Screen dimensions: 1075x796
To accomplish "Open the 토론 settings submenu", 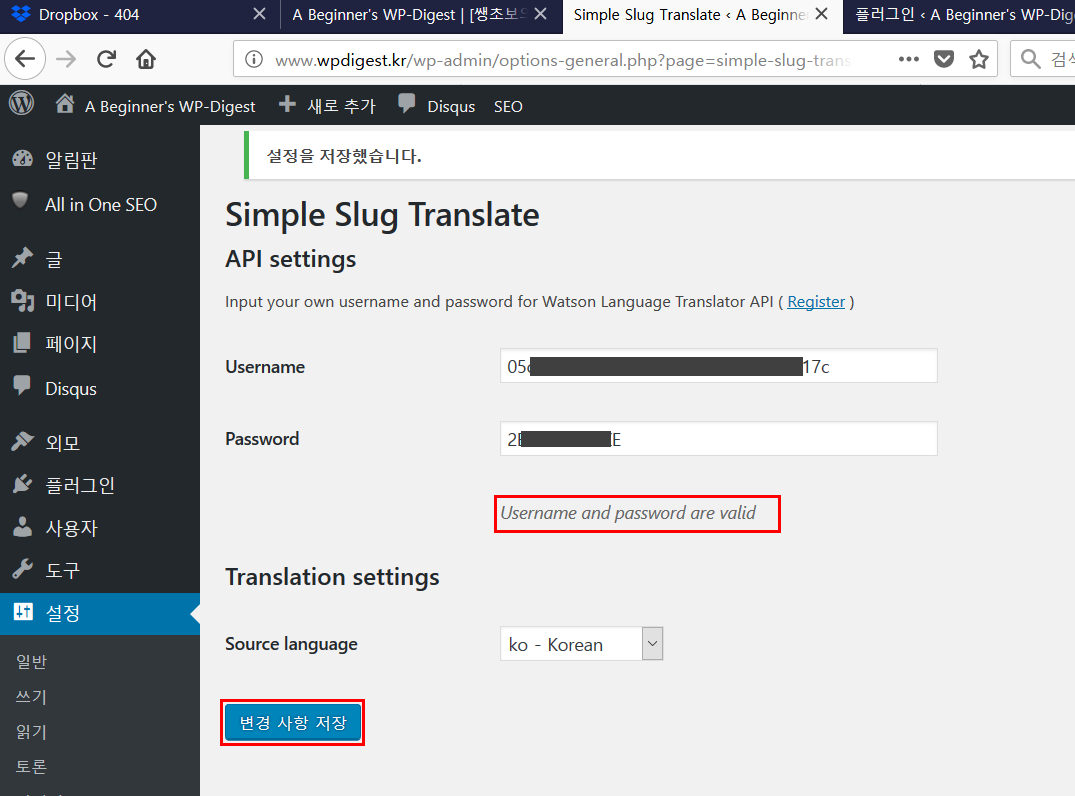I will click(x=32, y=767).
